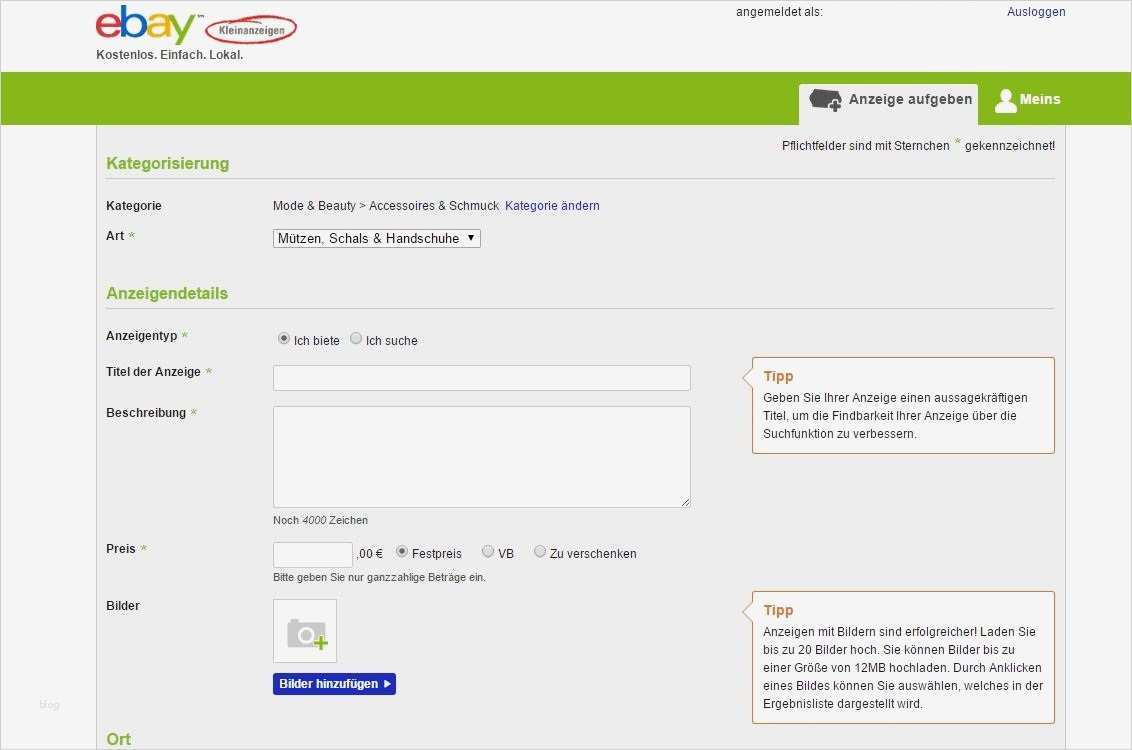
Task: Click the Bilder hinzufügen button
Action: (x=334, y=683)
